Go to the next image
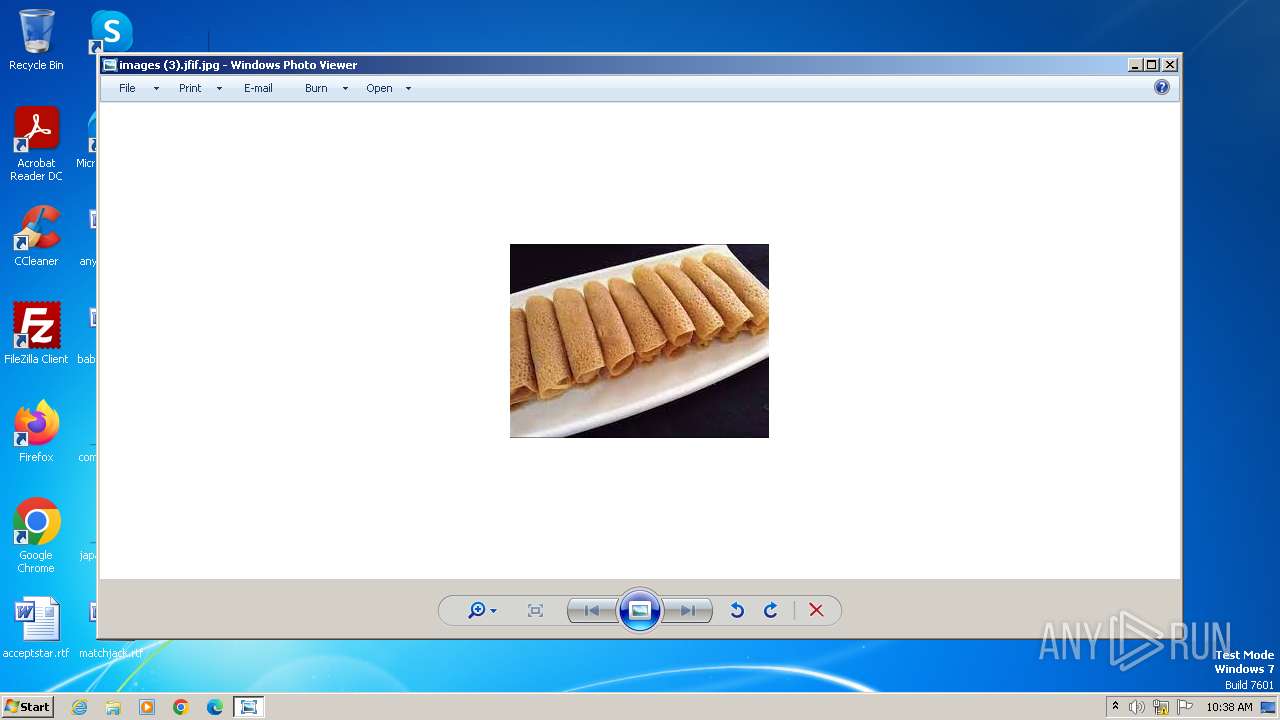Viewport: 1280px width, 720px height. (688, 610)
